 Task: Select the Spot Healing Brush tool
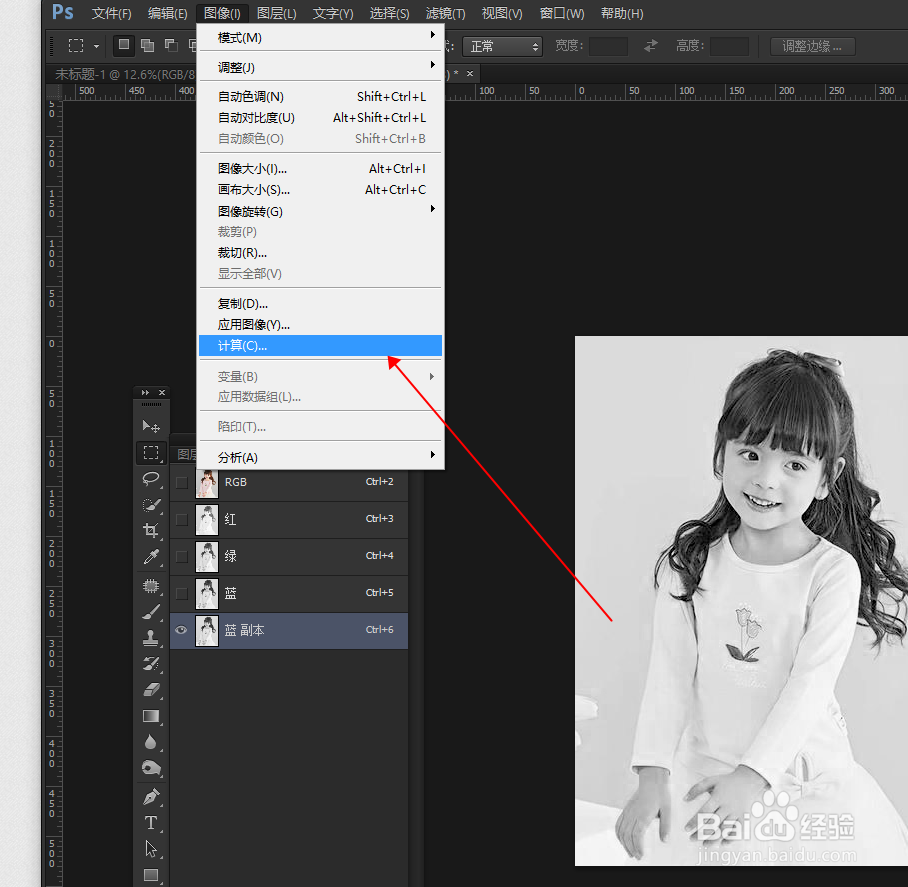pyautogui.click(x=151, y=586)
